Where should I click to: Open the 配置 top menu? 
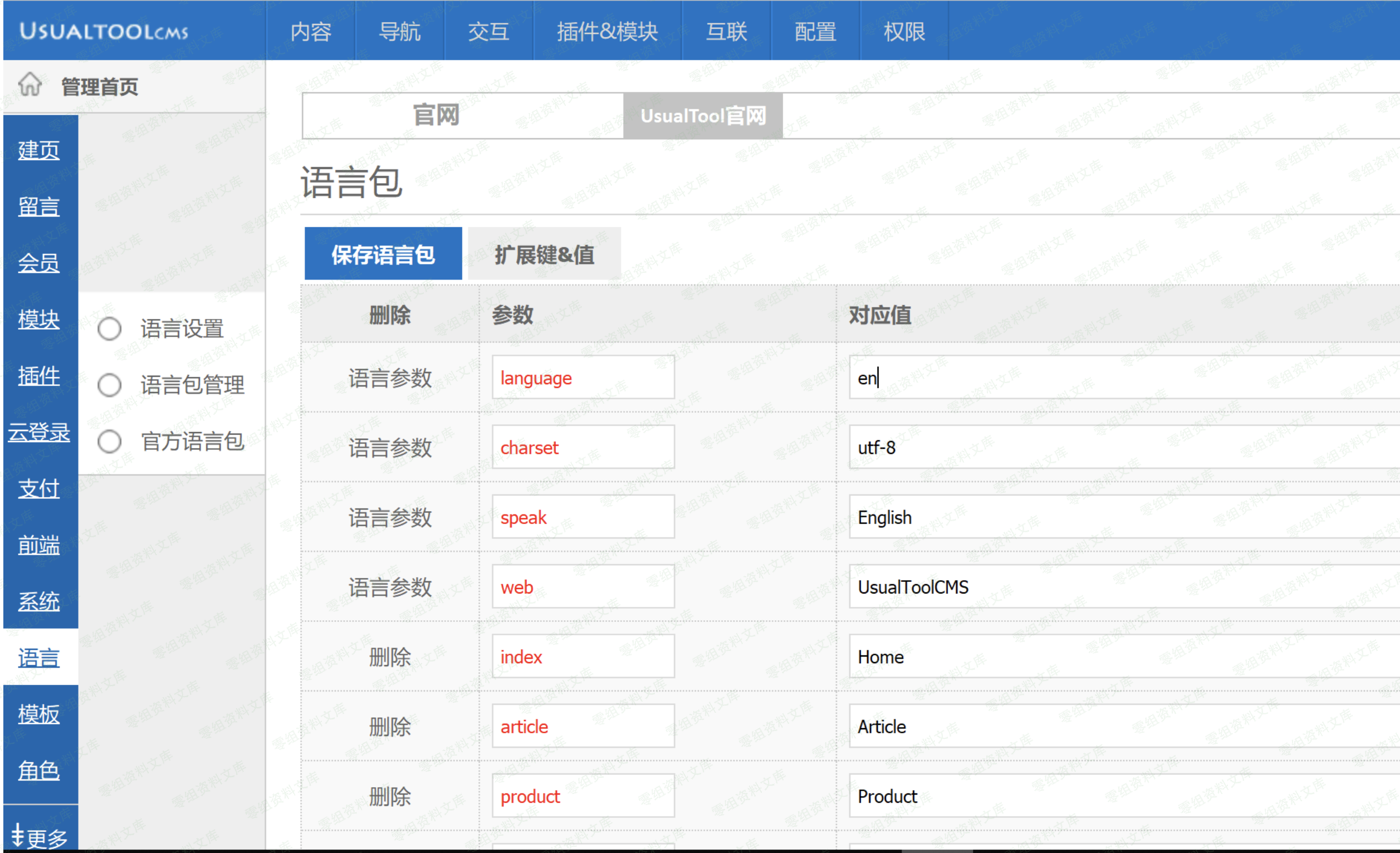click(815, 31)
